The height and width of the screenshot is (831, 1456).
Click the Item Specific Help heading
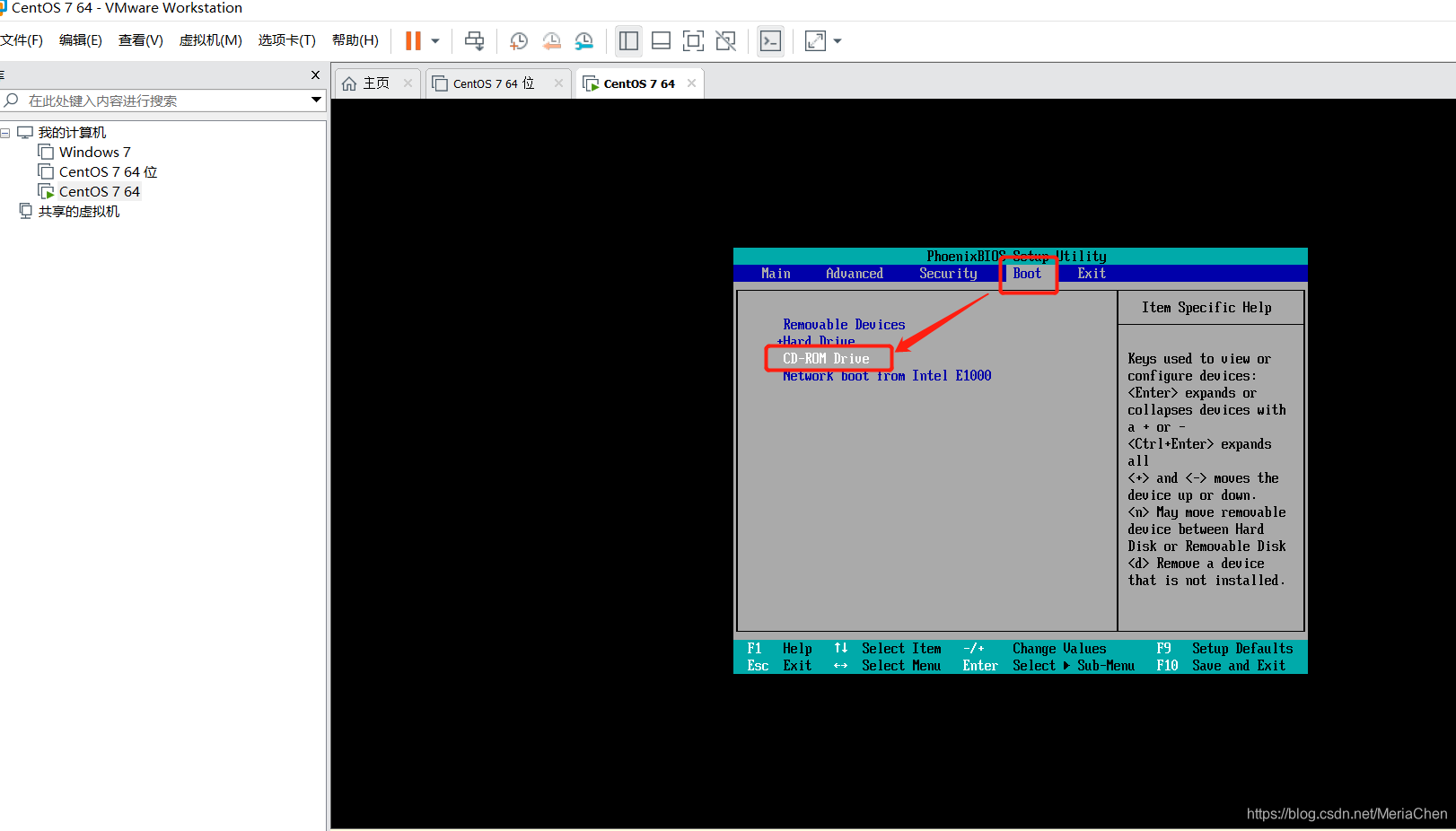point(1206,308)
